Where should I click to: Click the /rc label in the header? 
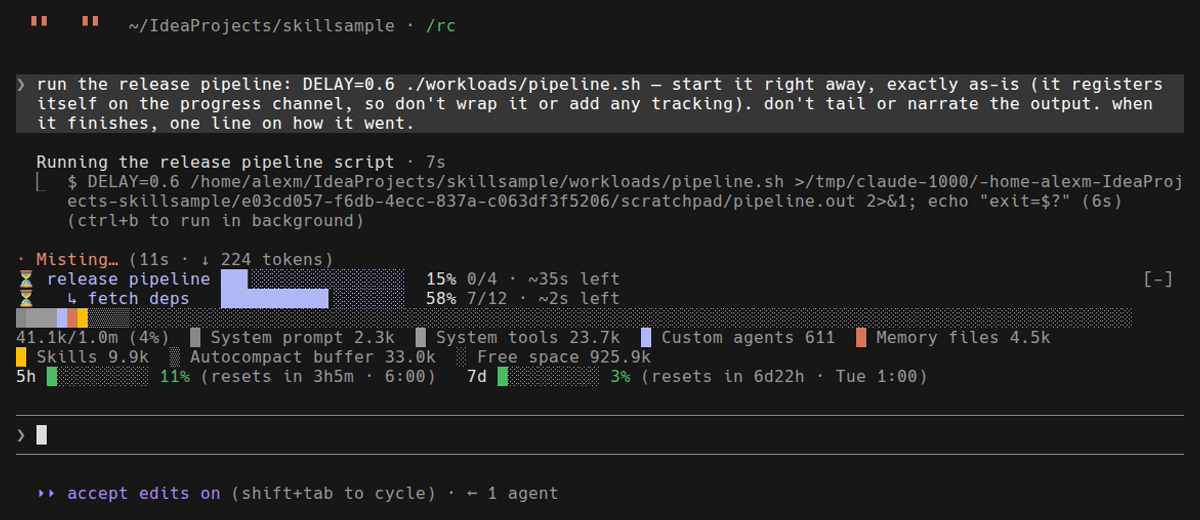click(441, 26)
